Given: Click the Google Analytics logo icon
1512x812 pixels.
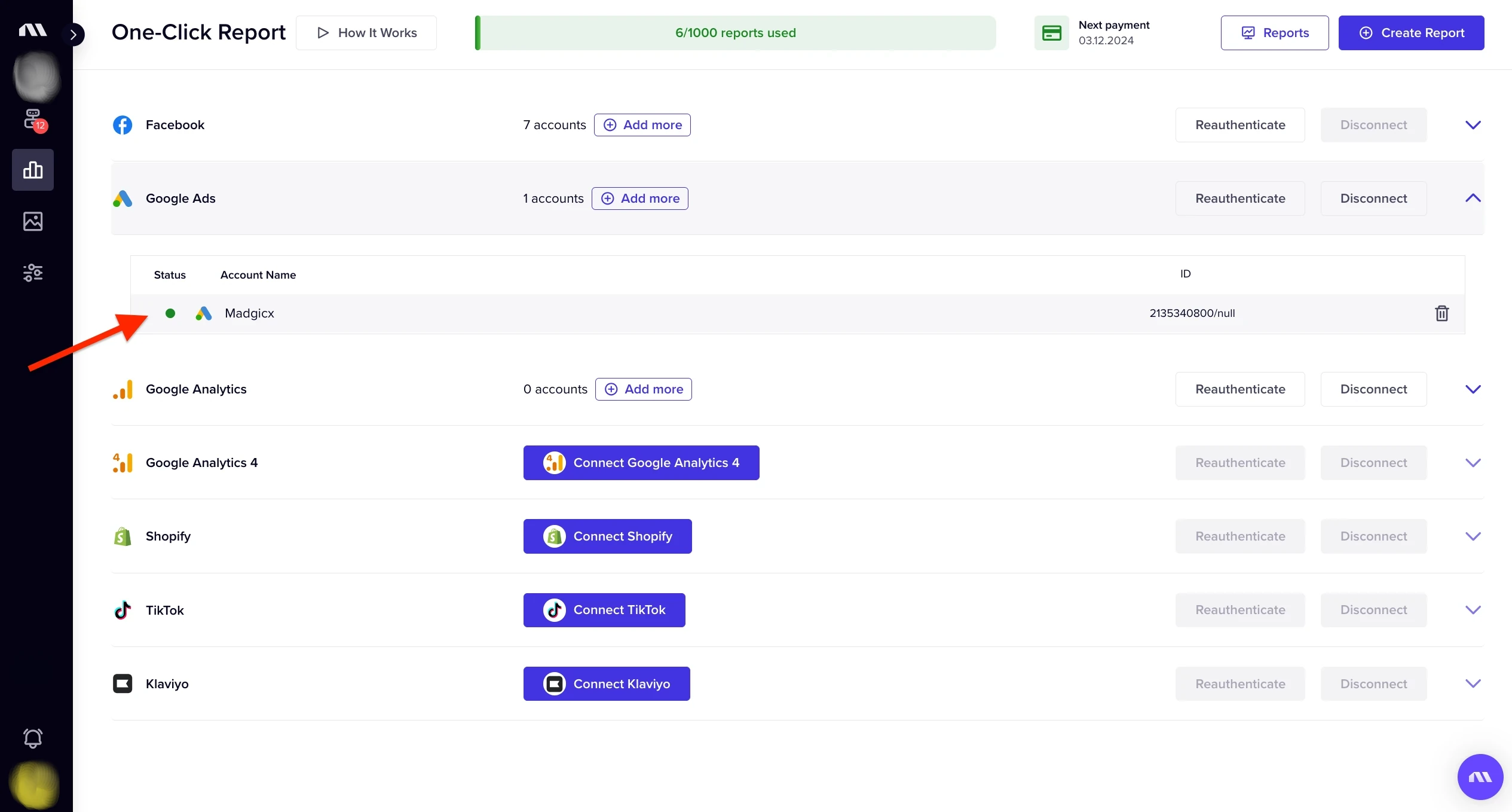Looking at the screenshot, I should click(x=123, y=389).
